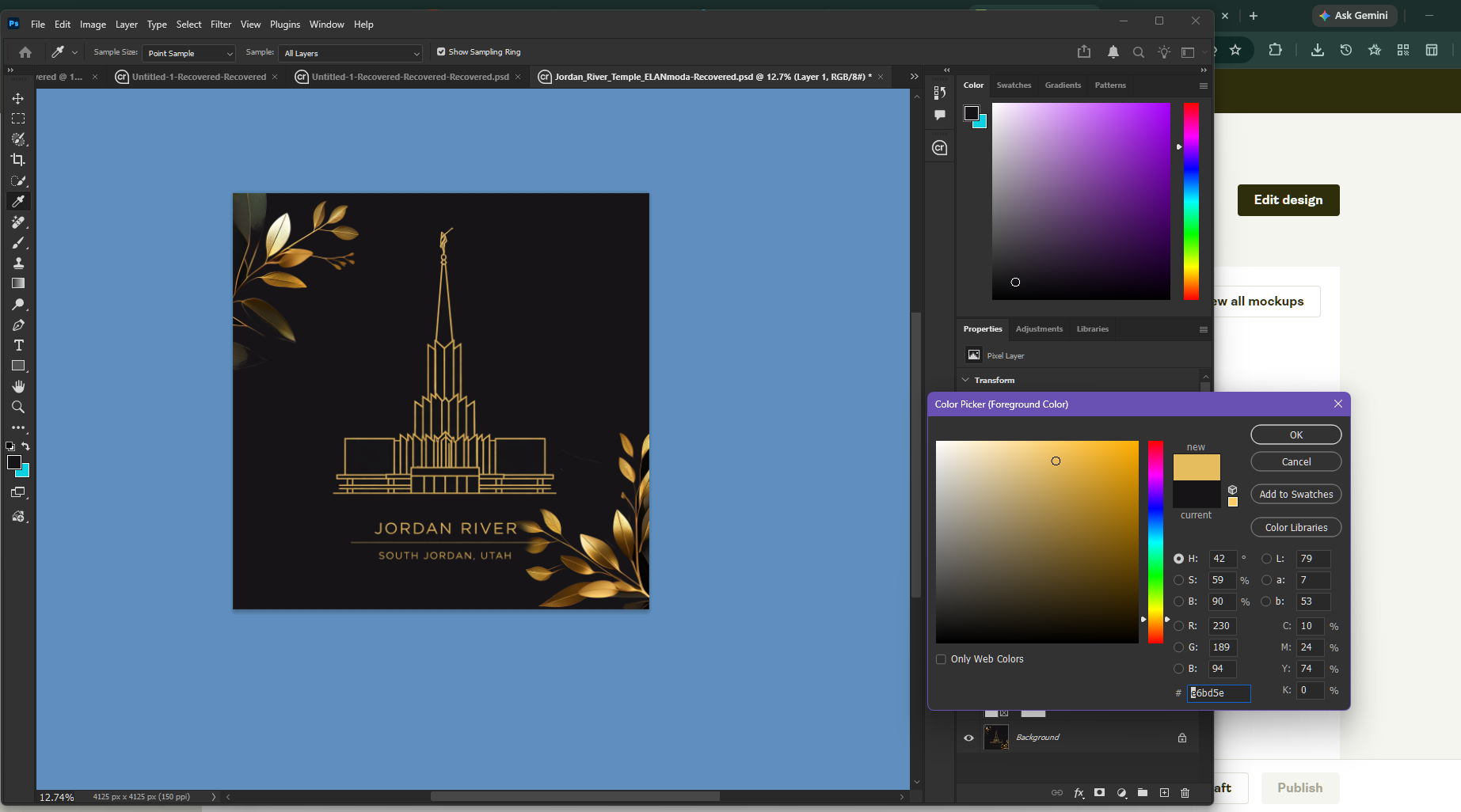Image resolution: width=1461 pixels, height=812 pixels.
Task: Add a layer mask
Action: pyautogui.click(x=1099, y=792)
